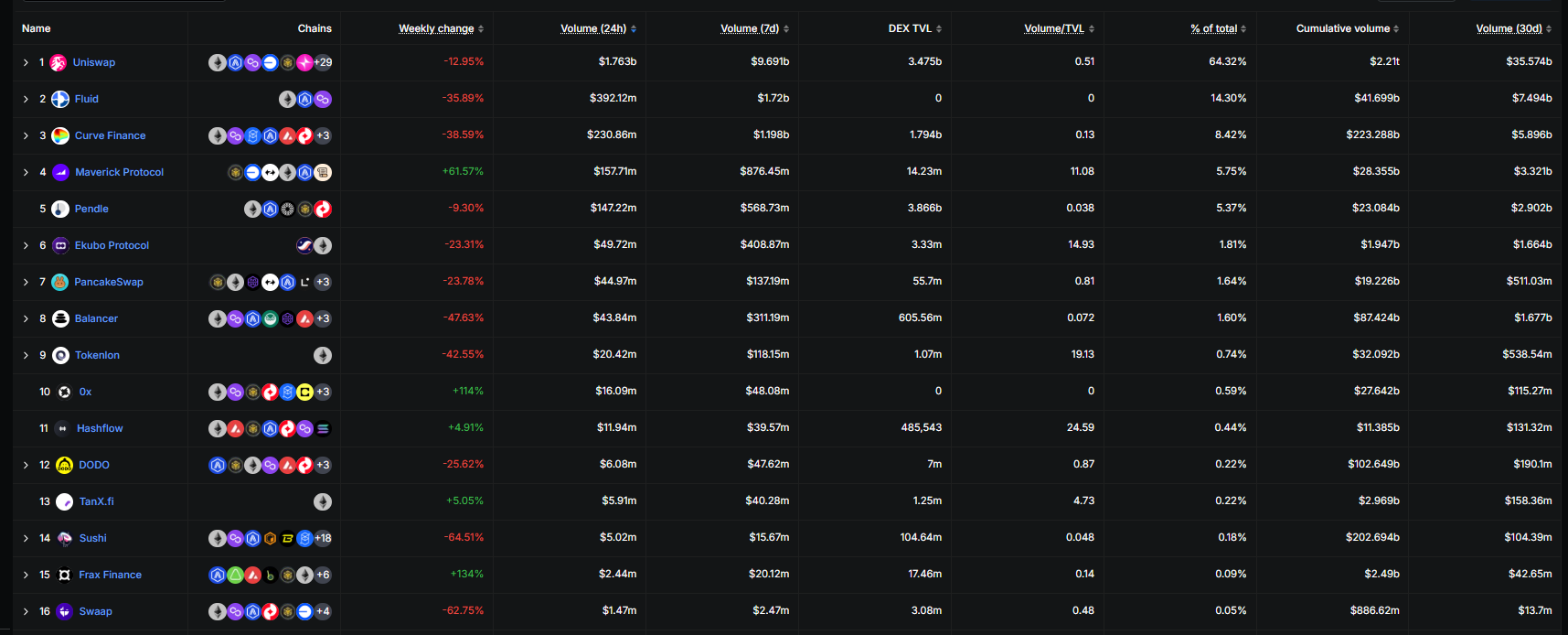Click the +3 chains badge in DODO row
1568x635 pixels.
tap(323, 465)
